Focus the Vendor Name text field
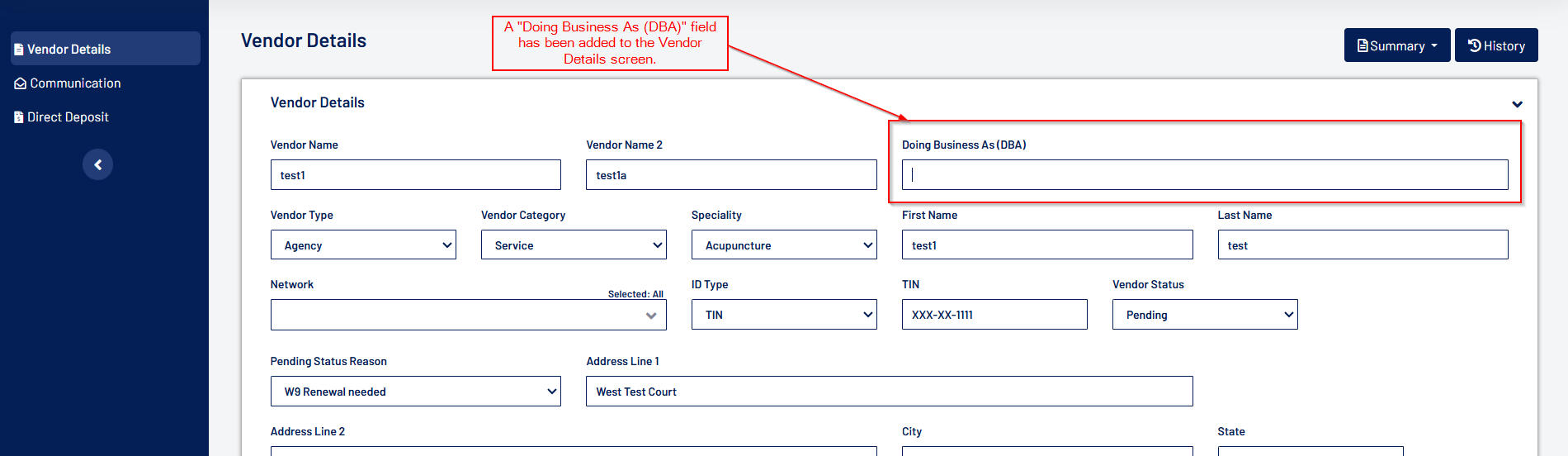The width and height of the screenshot is (1568, 456). pyautogui.click(x=415, y=175)
